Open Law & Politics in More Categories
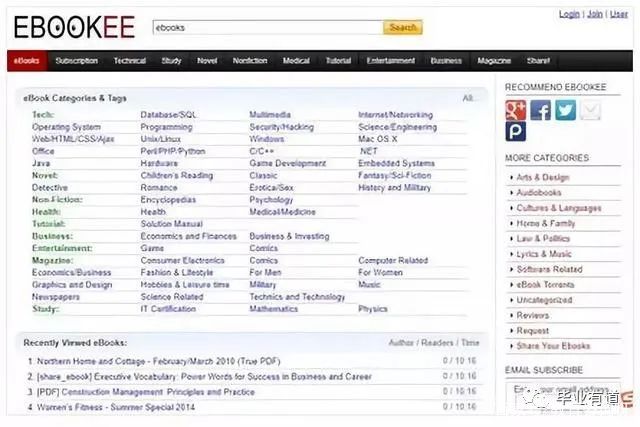Image resolution: width=640 pixels, height=427 pixels. (x=543, y=239)
